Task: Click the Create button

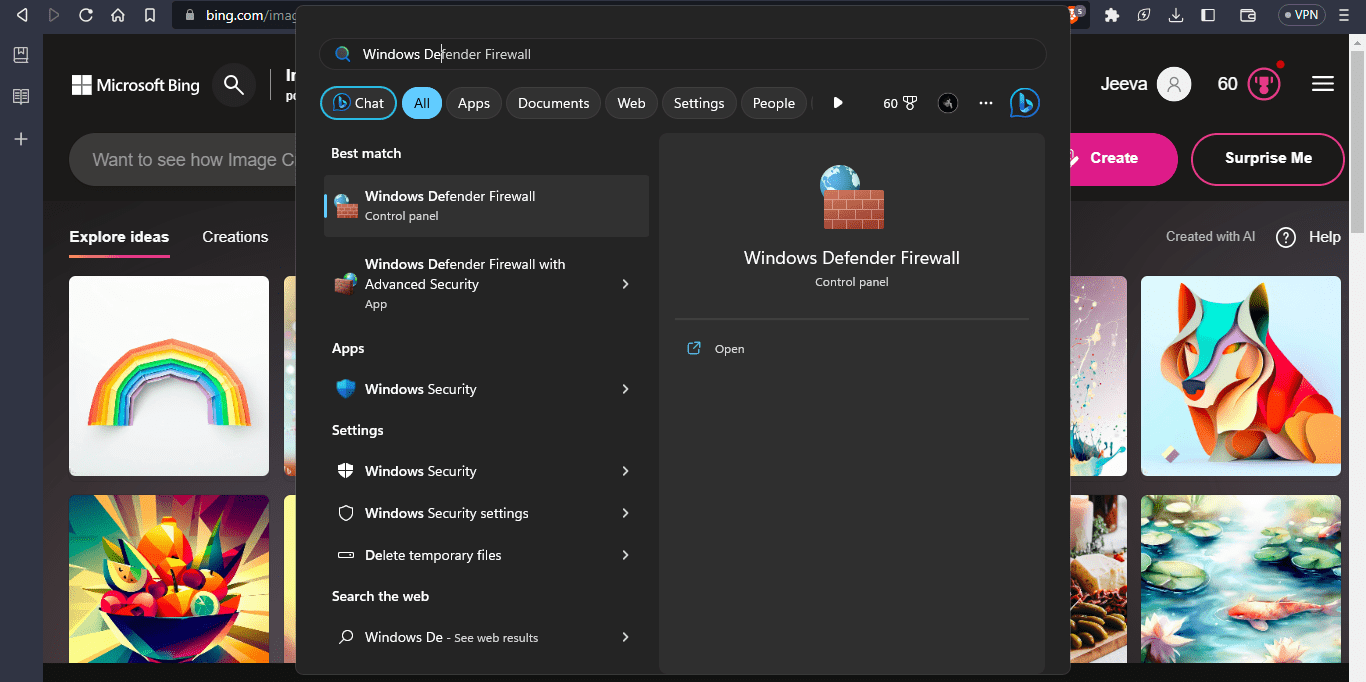Action: [x=1113, y=159]
